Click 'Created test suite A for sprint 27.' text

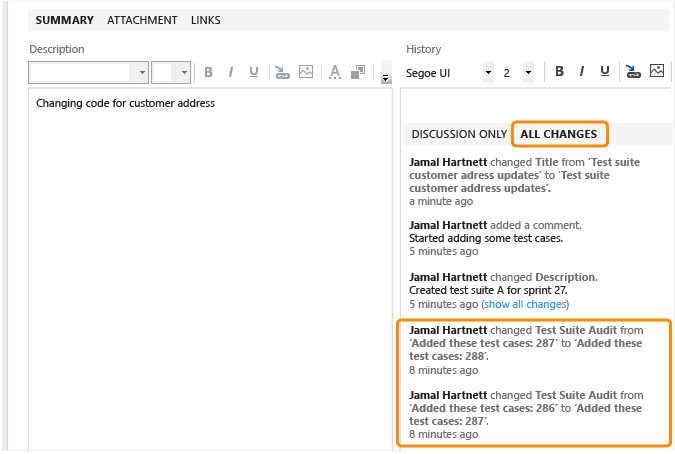pyautogui.click(x=488, y=290)
